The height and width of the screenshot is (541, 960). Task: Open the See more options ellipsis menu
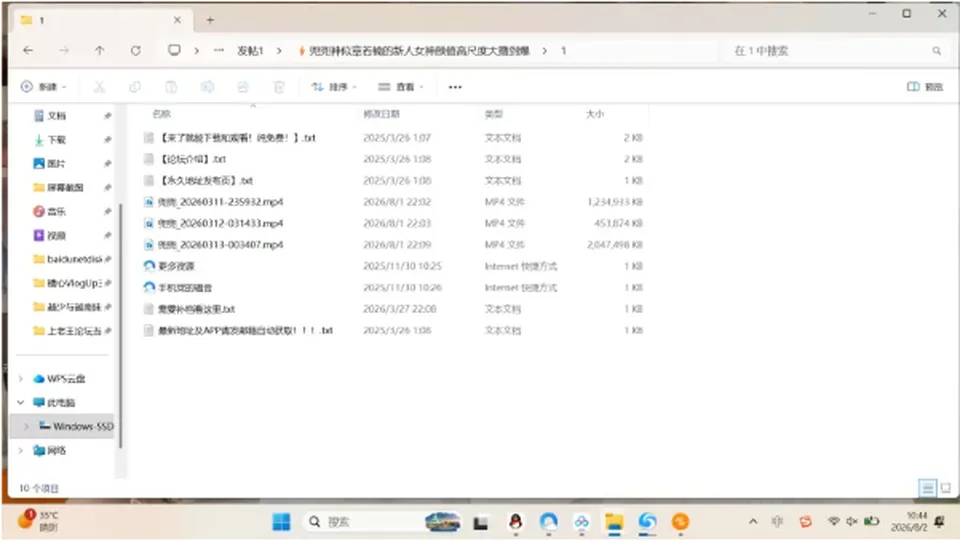click(x=455, y=87)
